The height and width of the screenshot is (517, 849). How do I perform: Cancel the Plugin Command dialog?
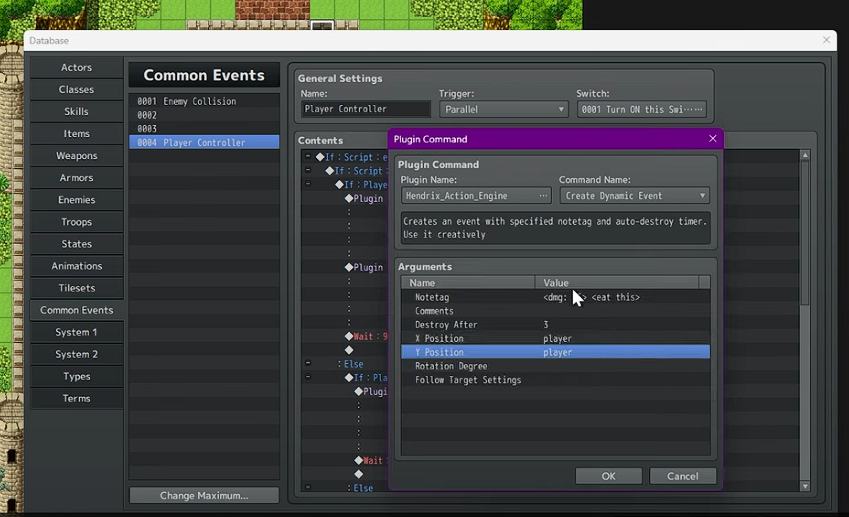click(682, 476)
